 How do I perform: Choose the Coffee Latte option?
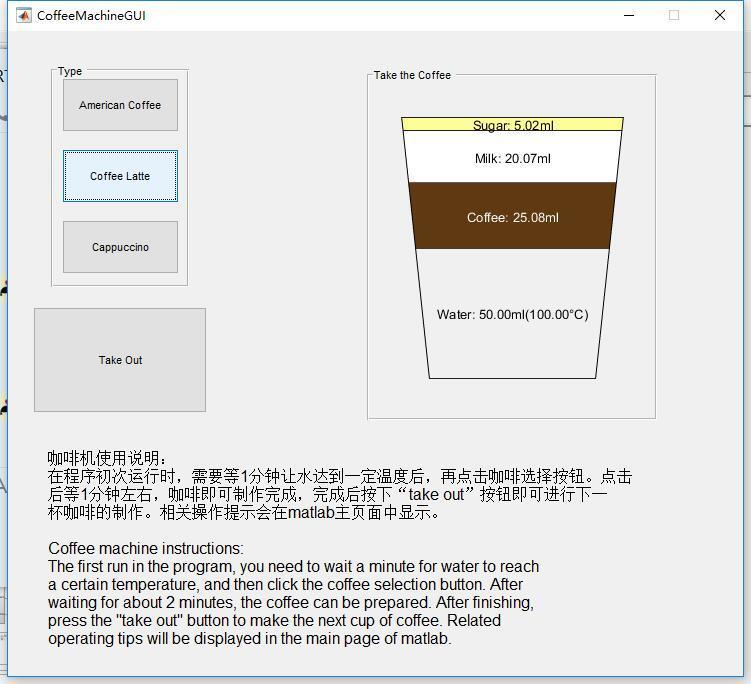click(x=120, y=176)
